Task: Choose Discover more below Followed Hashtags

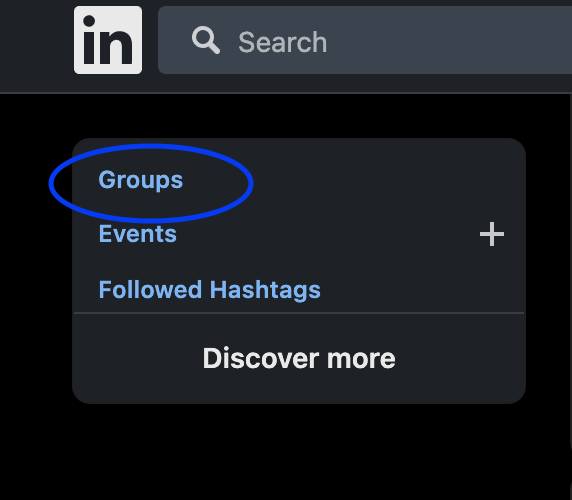Action: point(299,358)
